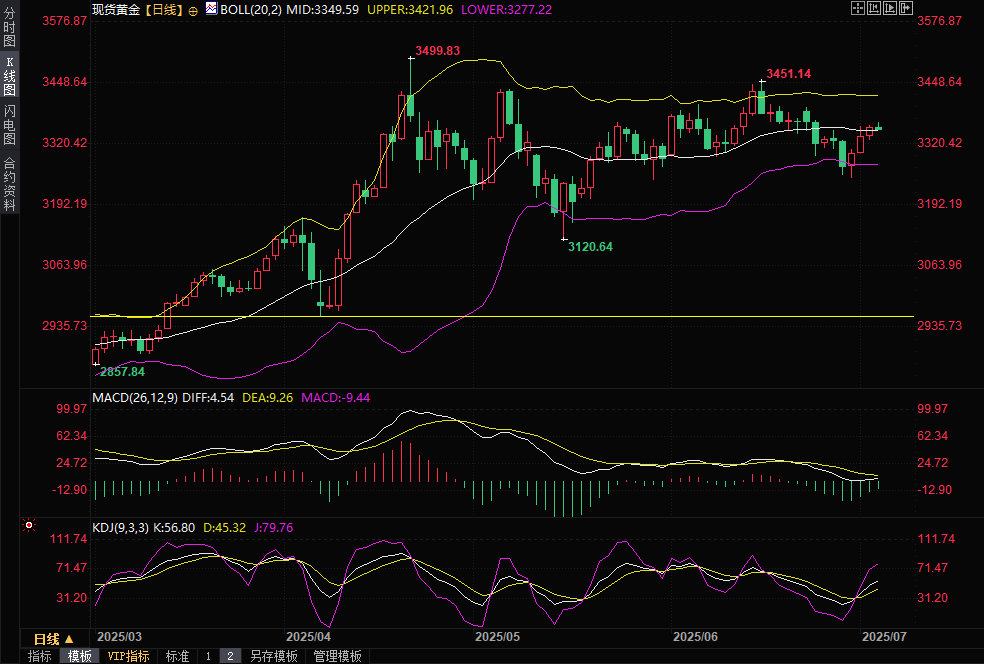Open the 指标 tab at the bottom

point(40,656)
